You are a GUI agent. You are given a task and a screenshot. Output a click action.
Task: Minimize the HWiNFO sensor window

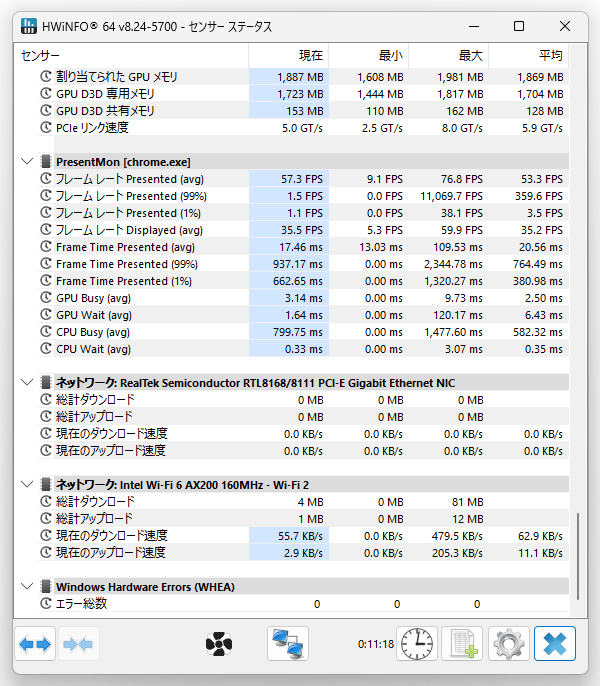[474, 26]
